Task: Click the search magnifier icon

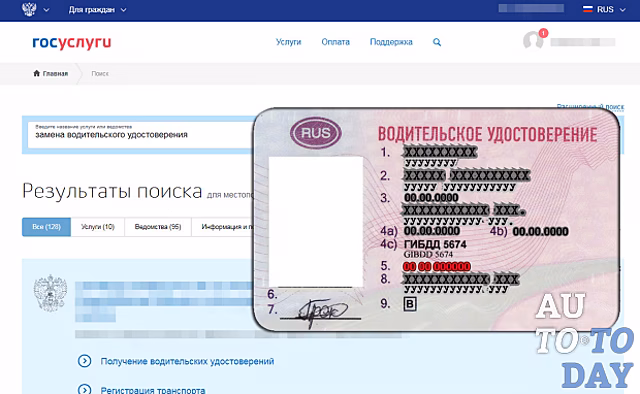Action: pyautogui.click(x=437, y=42)
